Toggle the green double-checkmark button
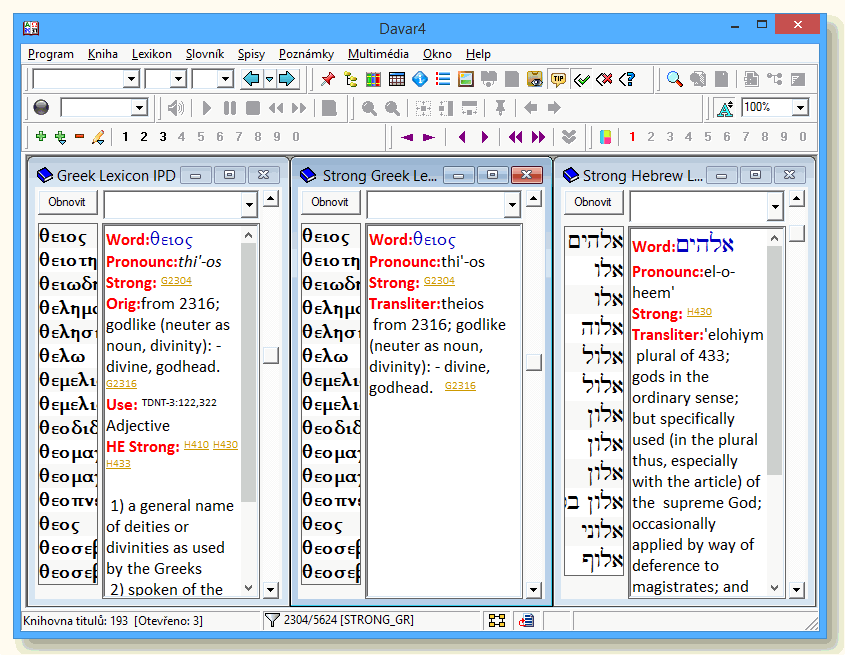The width and height of the screenshot is (845, 655). click(x=581, y=79)
